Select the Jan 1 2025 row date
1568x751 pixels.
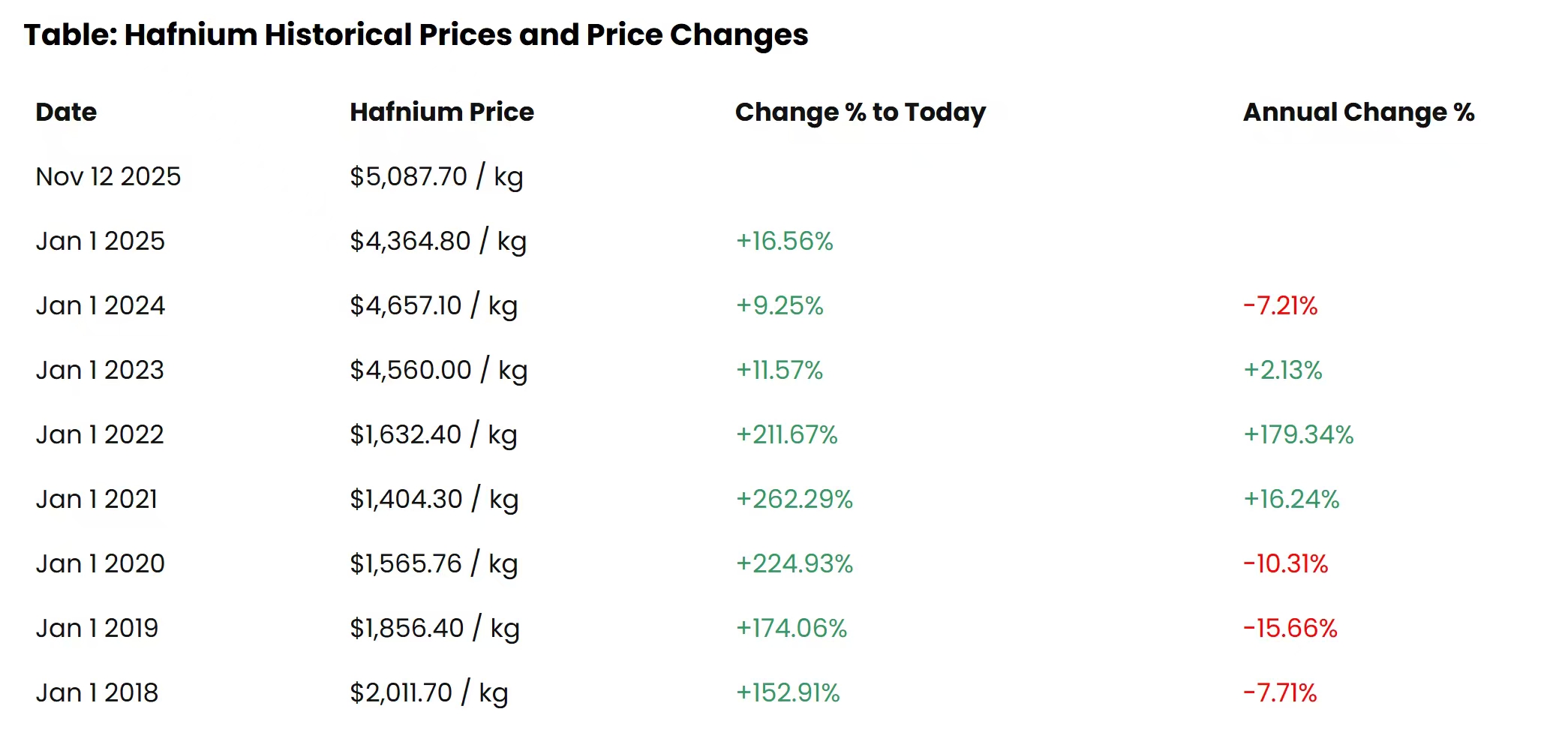[100, 242]
